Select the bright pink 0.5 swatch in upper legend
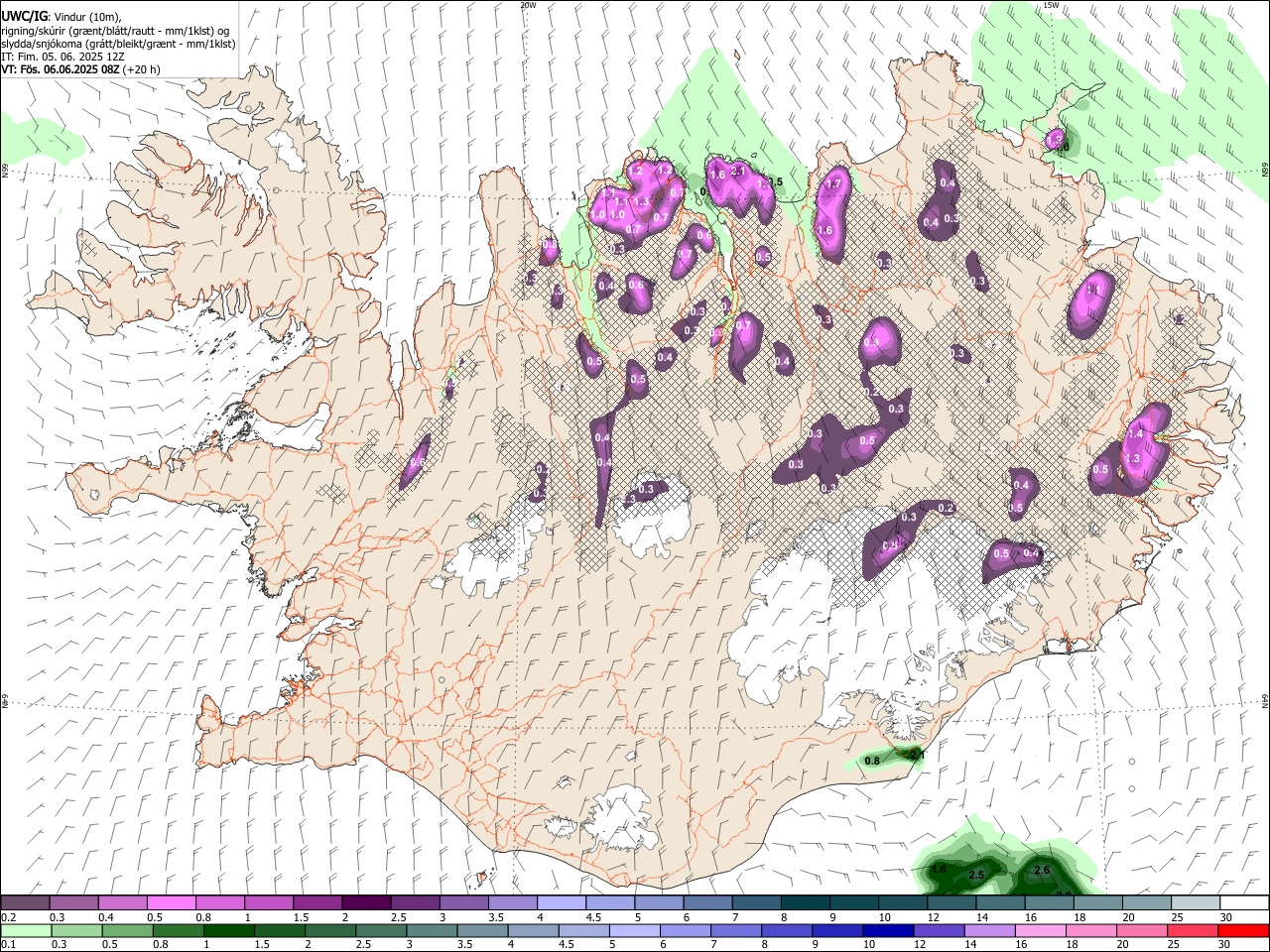 [171, 903]
